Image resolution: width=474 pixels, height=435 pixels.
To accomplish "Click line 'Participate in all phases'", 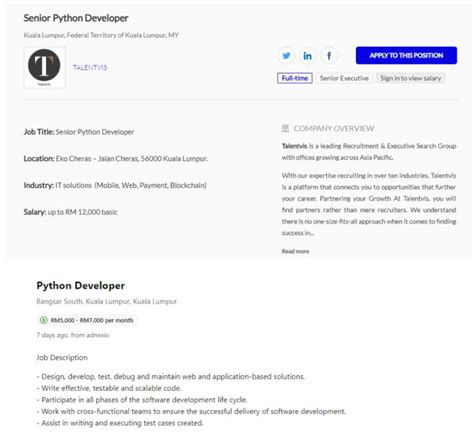I will pos(142,400).
